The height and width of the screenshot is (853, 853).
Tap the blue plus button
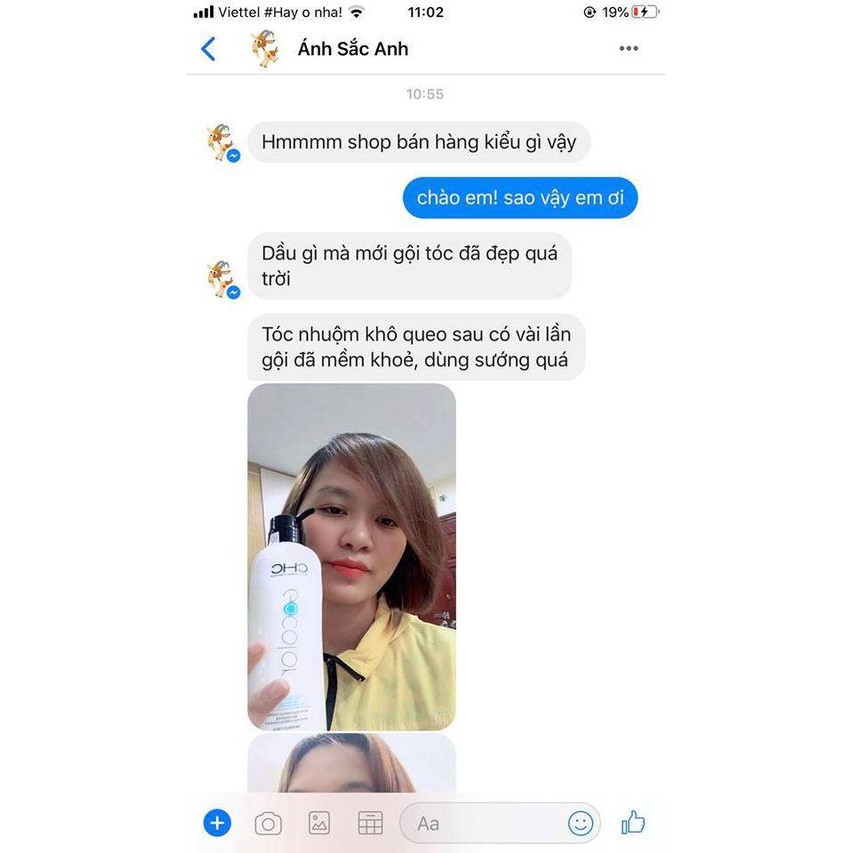coord(217,823)
